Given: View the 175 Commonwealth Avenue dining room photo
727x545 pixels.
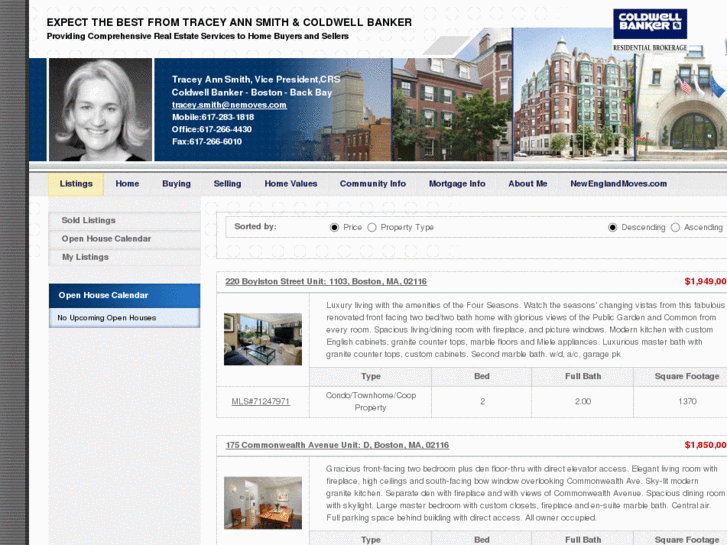Looking at the screenshot, I should (x=263, y=503).
